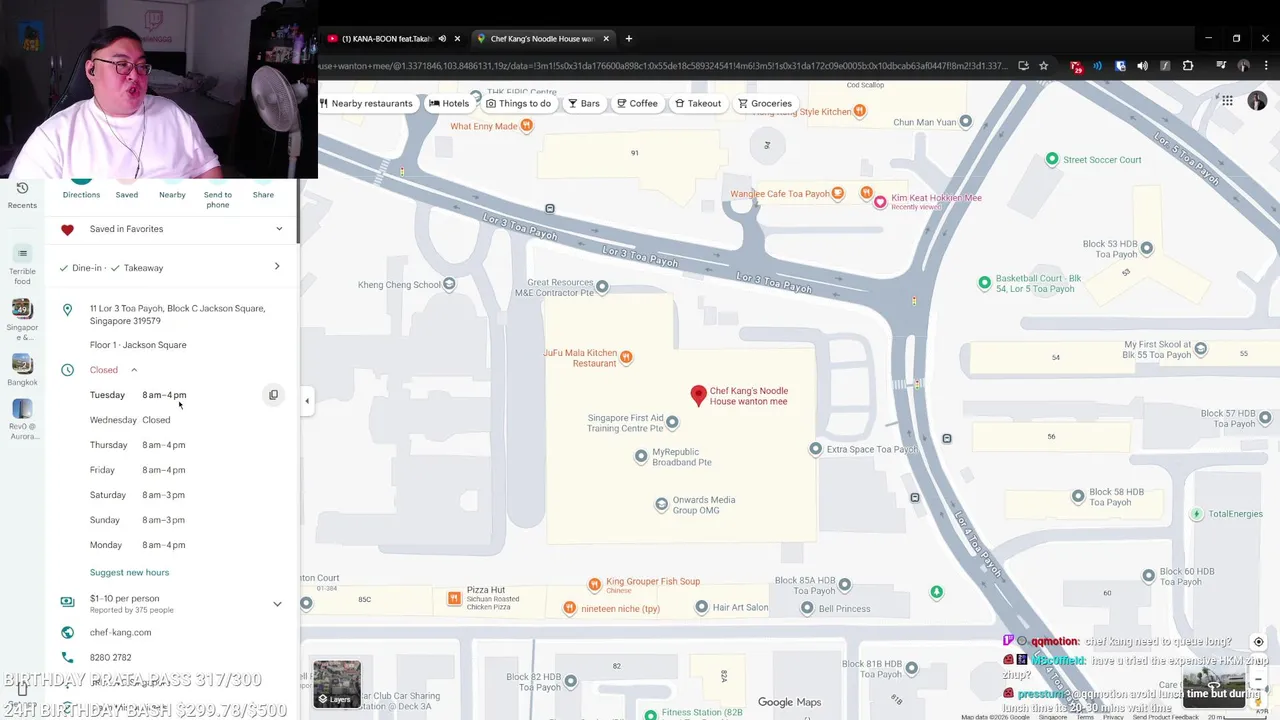This screenshot has height=720, width=1280.
Task: Open the Extensions puzzle icon
Action: click(1188, 66)
